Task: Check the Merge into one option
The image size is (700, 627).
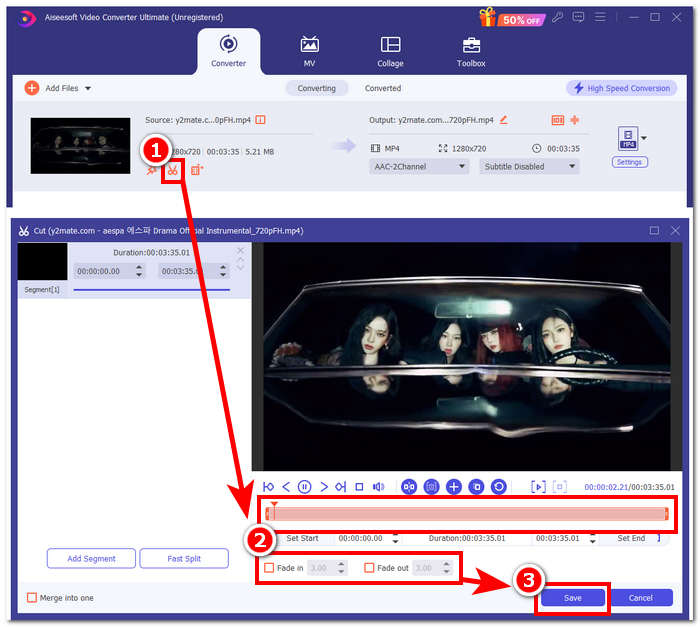Action: [32, 598]
